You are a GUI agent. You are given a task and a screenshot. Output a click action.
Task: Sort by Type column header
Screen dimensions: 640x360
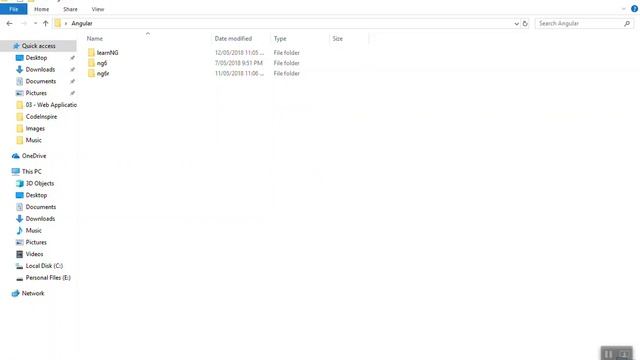(x=280, y=39)
